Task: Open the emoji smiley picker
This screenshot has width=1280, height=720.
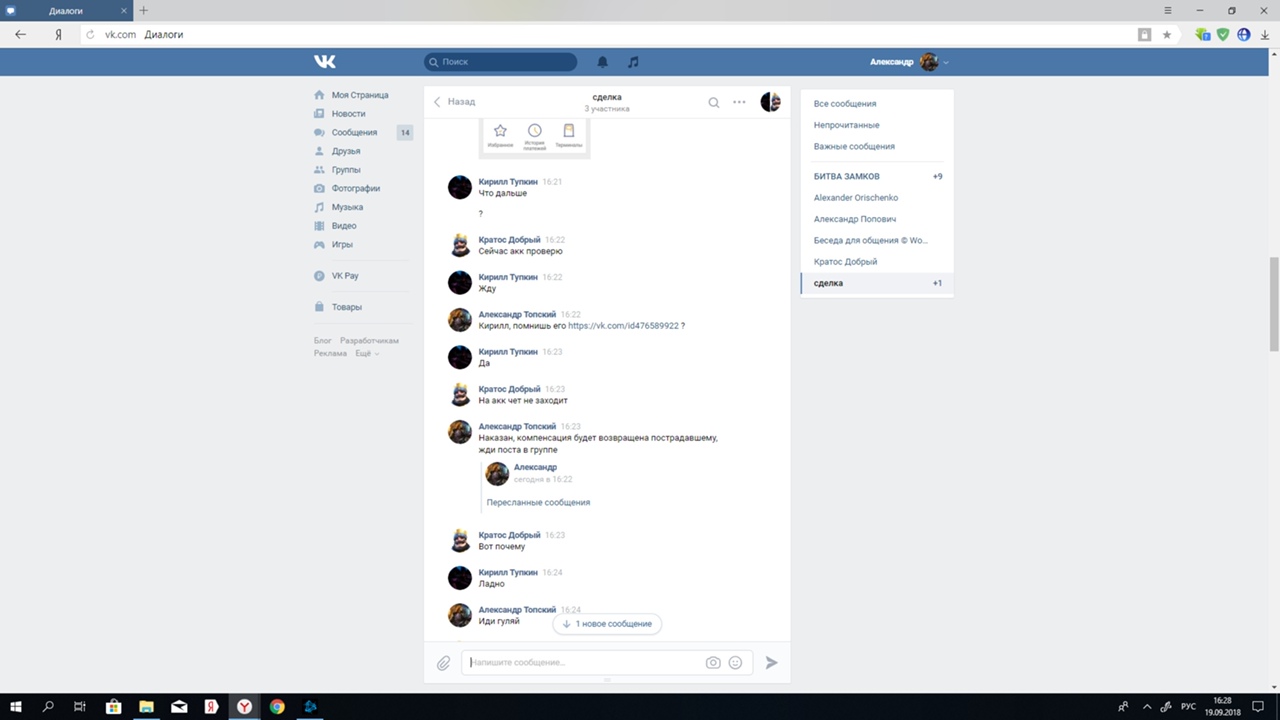Action: [735, 662]
